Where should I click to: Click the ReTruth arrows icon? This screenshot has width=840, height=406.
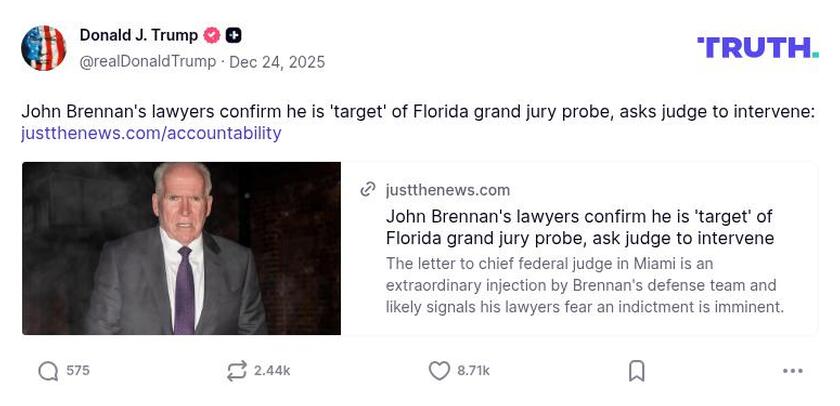[236, 371]
